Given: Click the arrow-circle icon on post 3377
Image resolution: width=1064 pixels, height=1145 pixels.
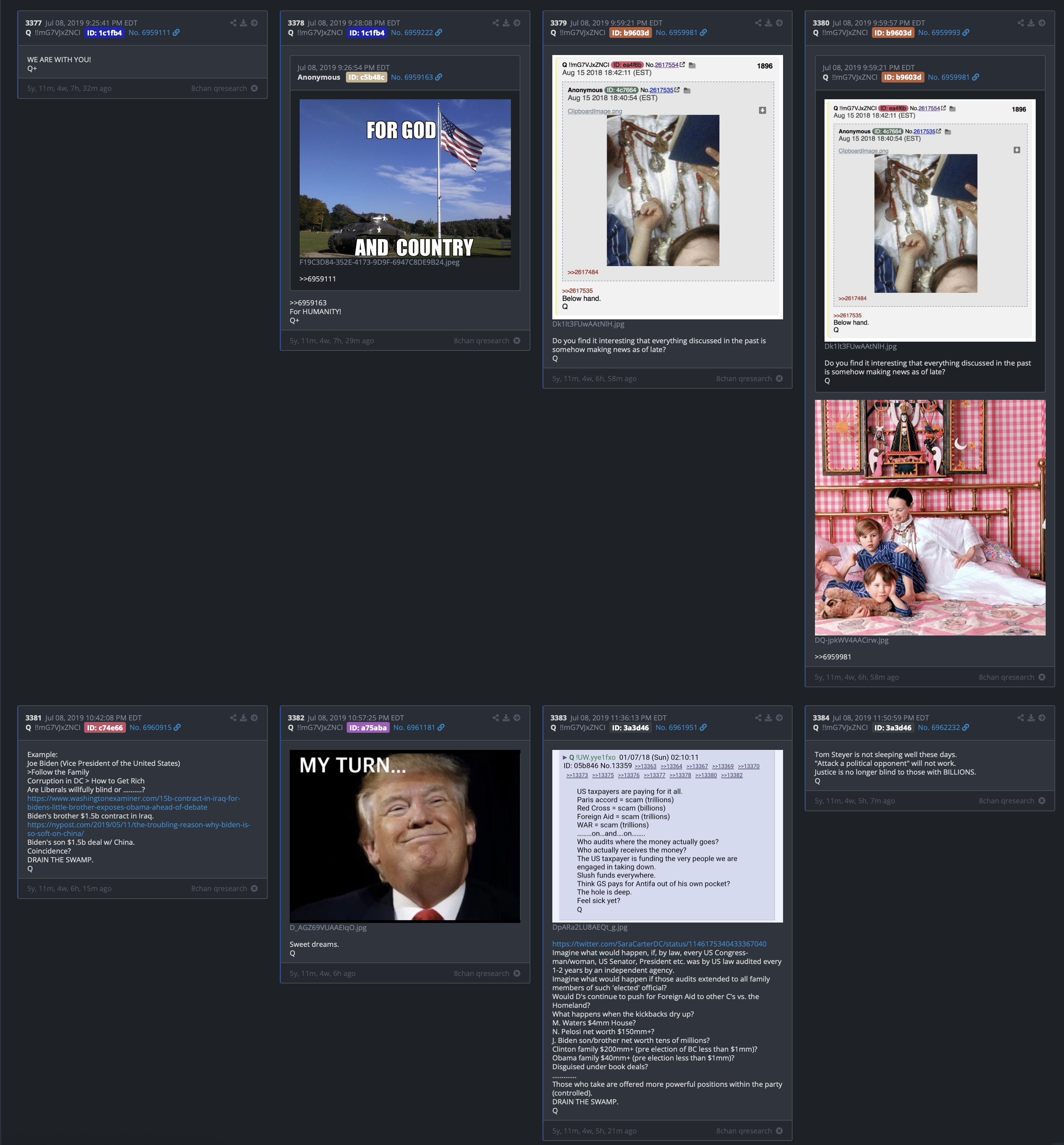Looking at the screenshot, I should 254,23.
